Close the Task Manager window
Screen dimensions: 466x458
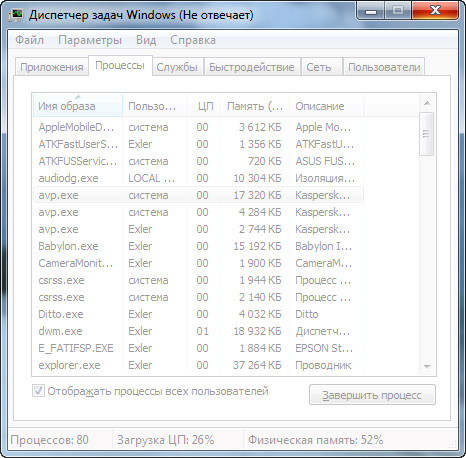coord(435,11)
